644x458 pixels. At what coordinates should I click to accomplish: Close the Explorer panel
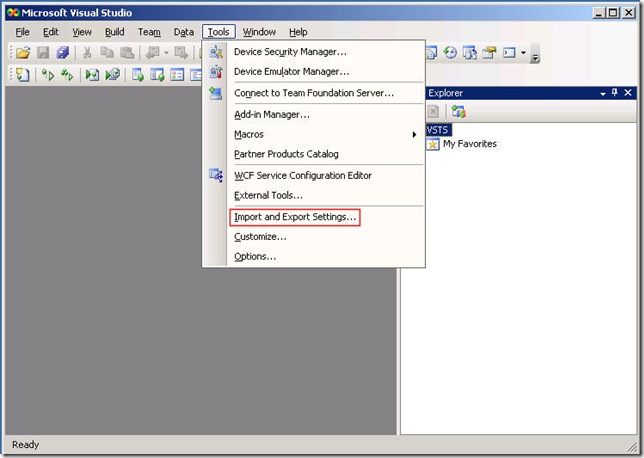[628, 93]
